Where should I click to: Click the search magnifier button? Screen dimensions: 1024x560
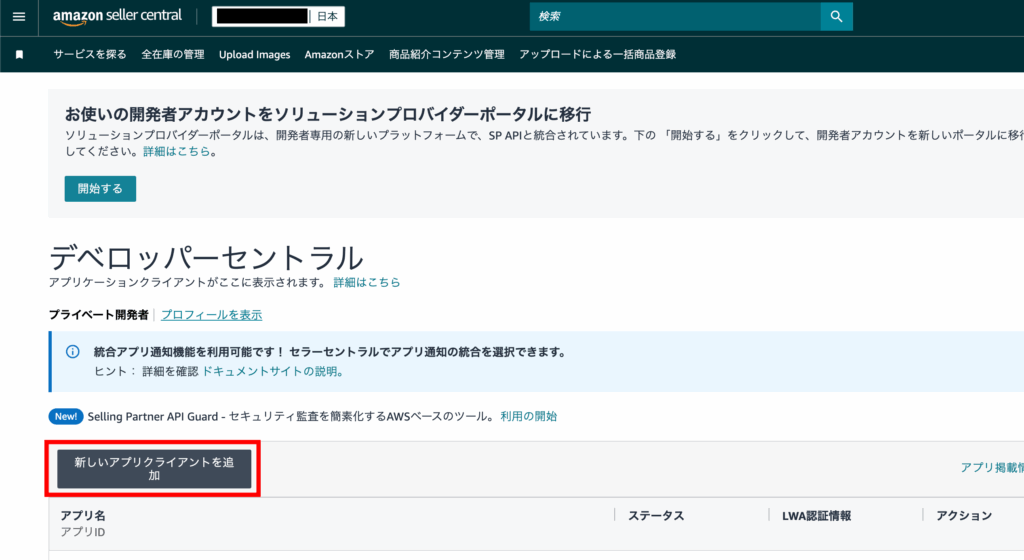[836, 17]
